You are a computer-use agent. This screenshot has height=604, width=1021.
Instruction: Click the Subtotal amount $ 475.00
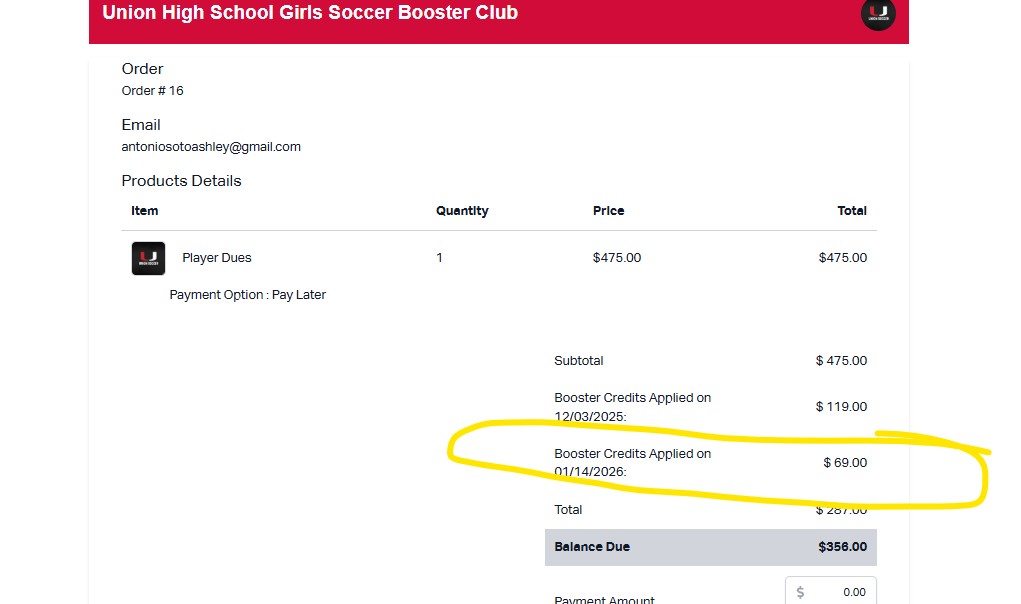(841, 361)
